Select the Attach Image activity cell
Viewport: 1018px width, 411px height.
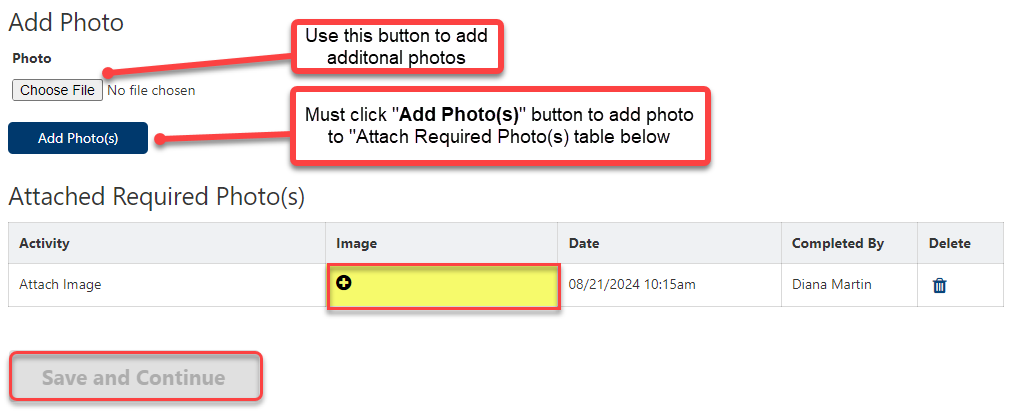(x=60, y=285)
